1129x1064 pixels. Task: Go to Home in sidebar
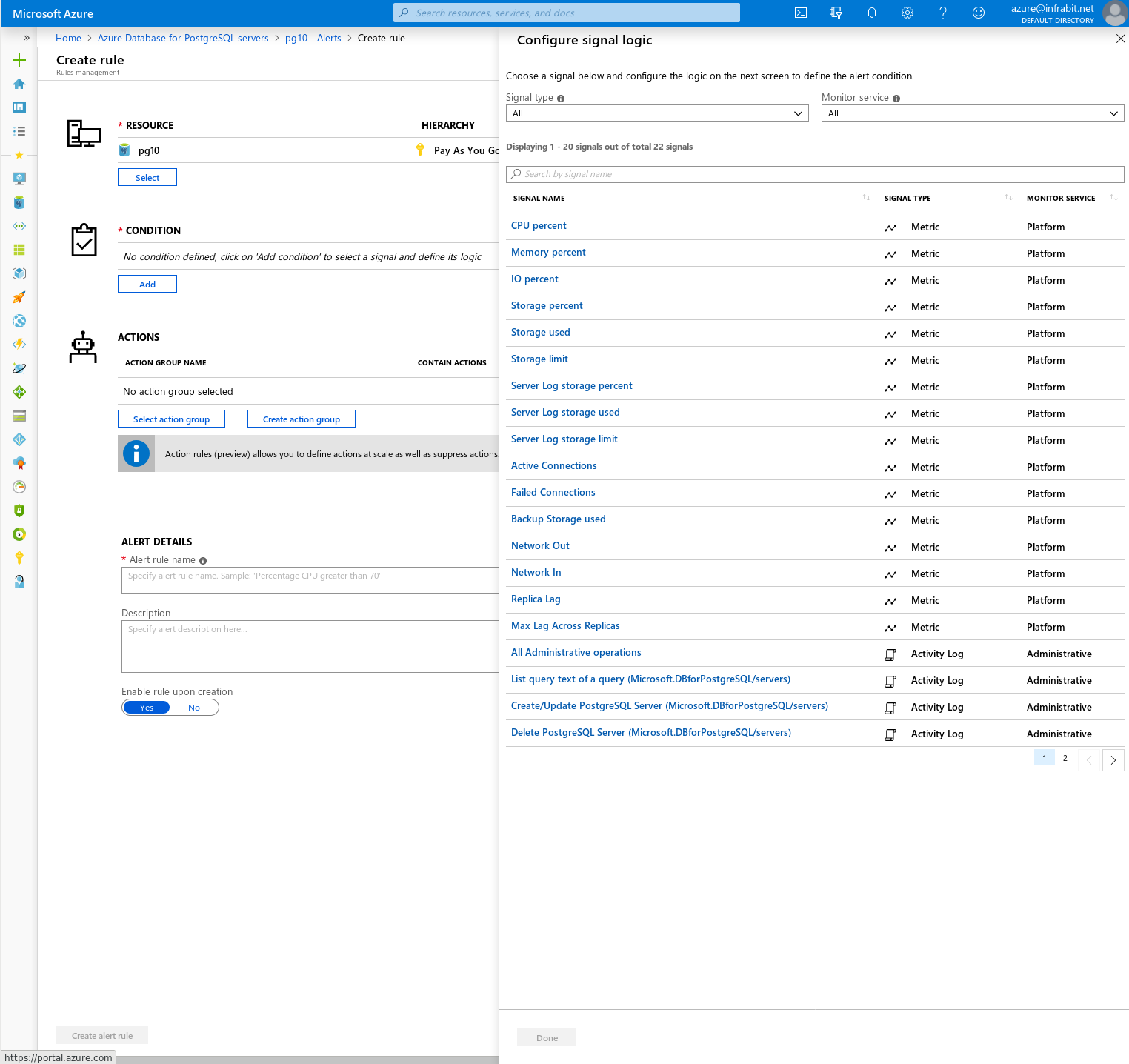click(x=19, y=84)
